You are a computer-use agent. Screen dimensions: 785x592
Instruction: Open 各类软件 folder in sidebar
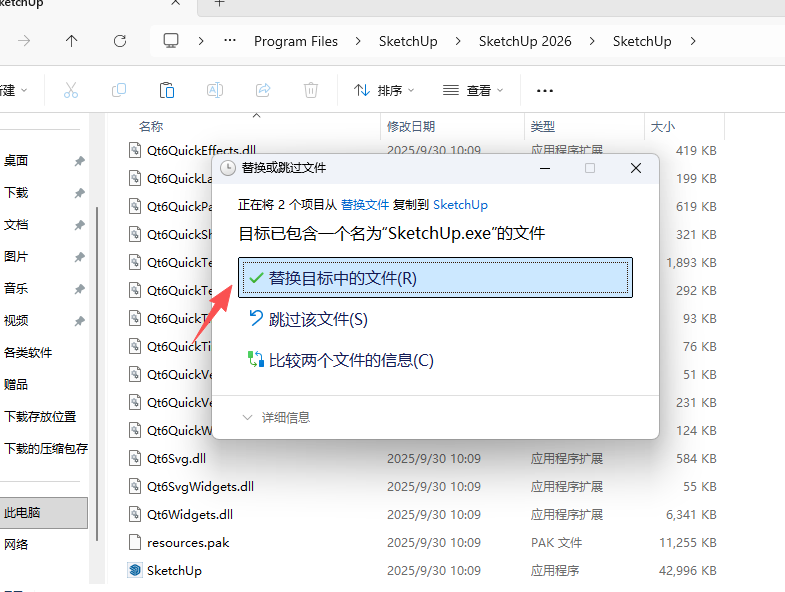[x=28, y=353]
